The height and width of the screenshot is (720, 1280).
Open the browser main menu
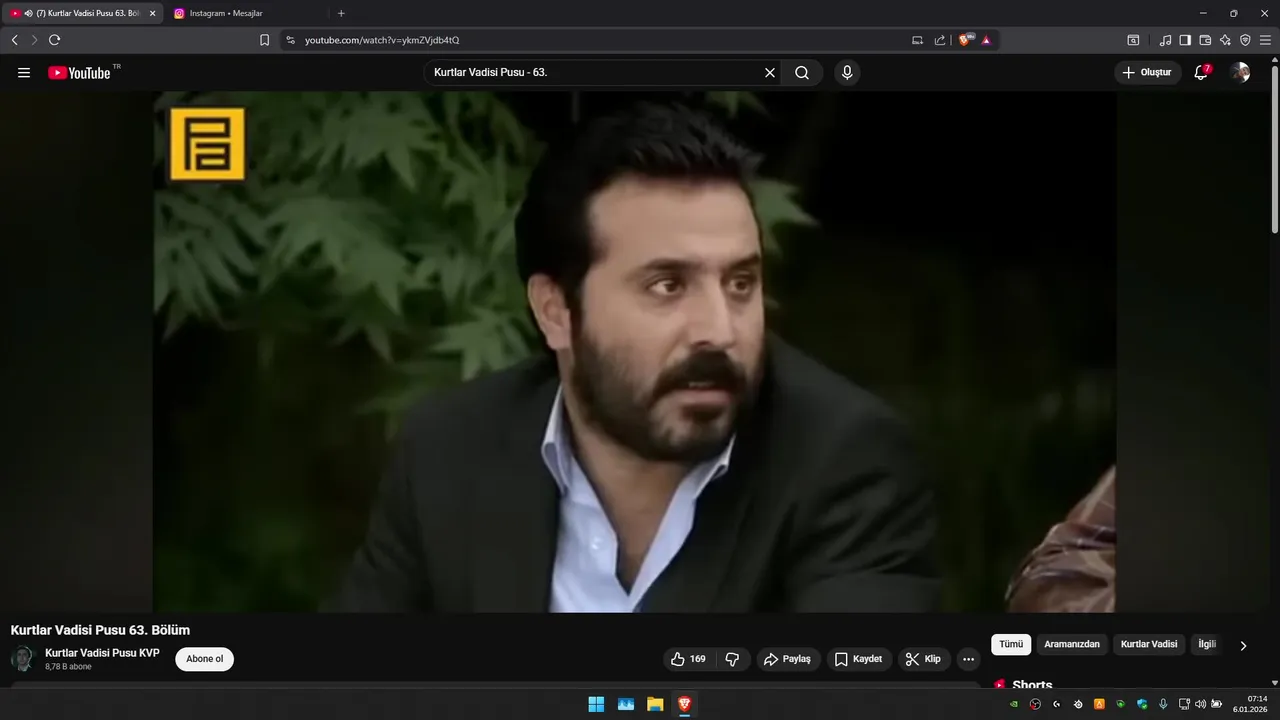[x=1265, y=40]
